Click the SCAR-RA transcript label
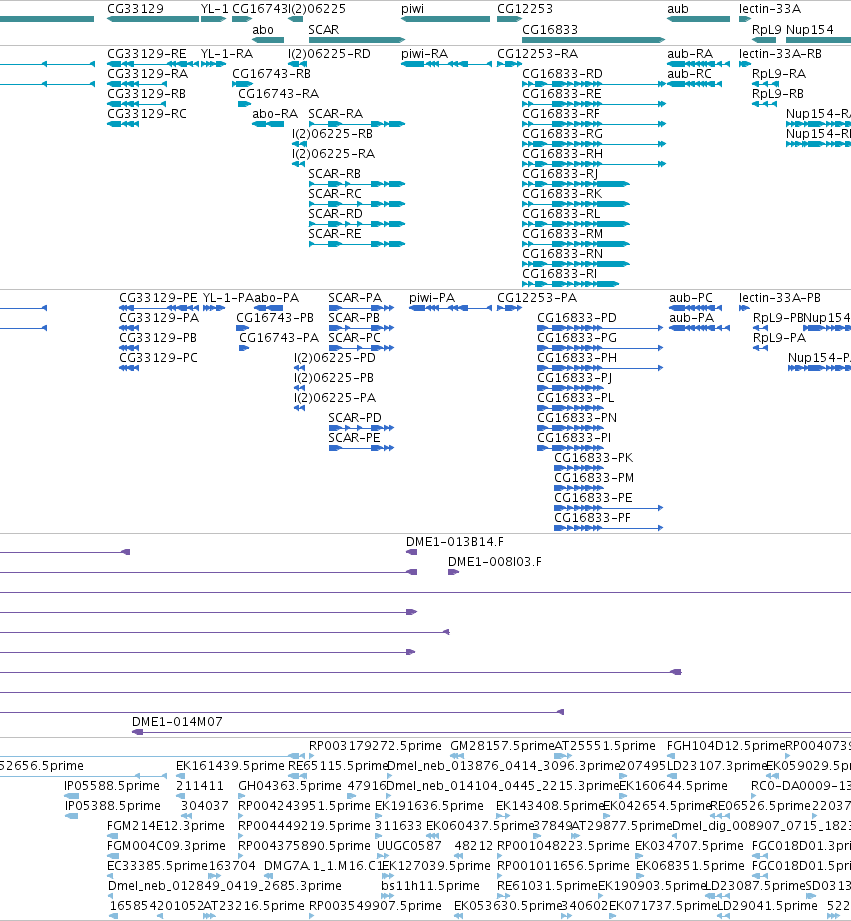851x921 pixels. (x=335, y=113)
